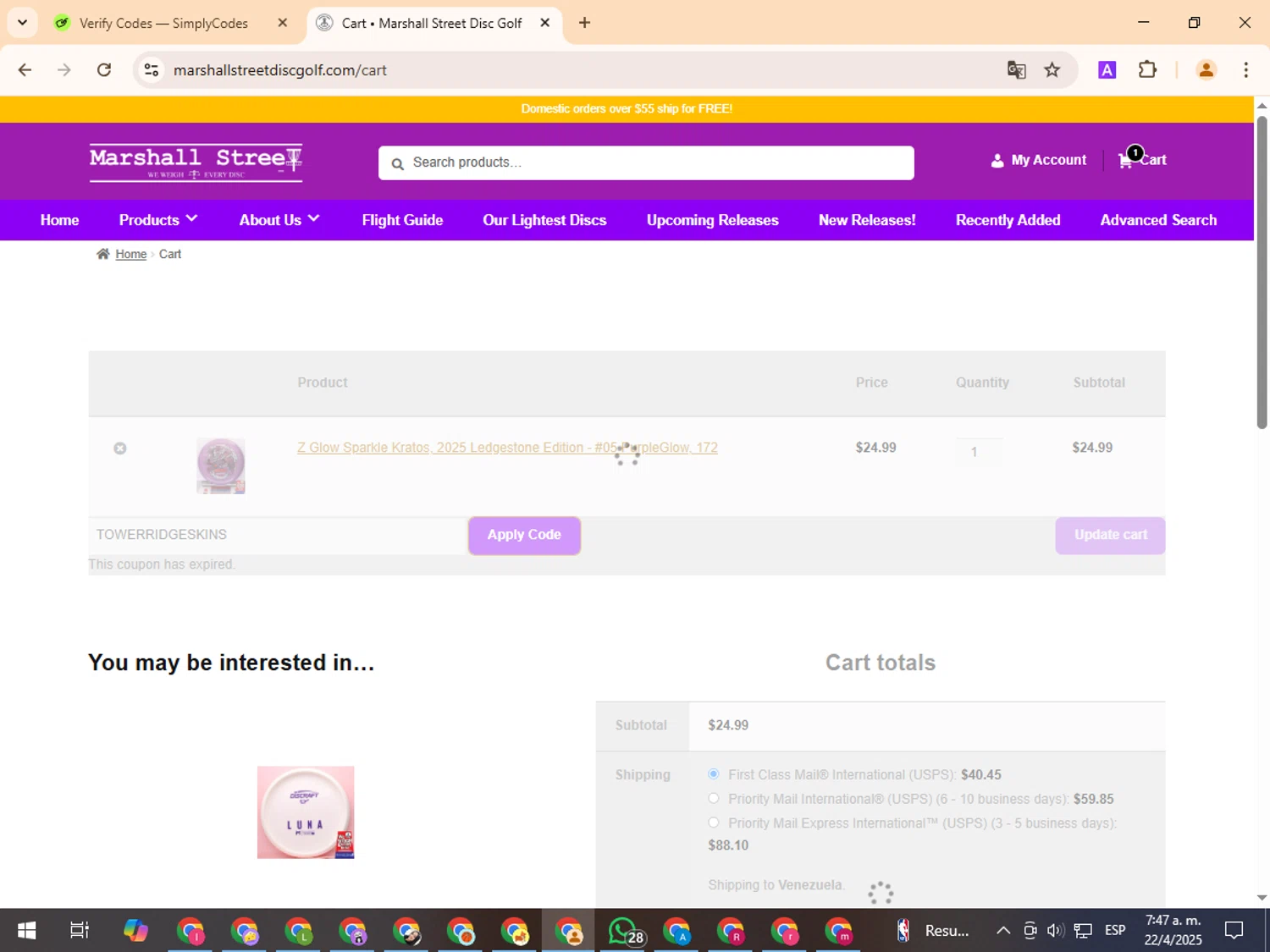Image resolution: width=1270 pixels, height=952 pixels.
Task: Close the Verify Codes tab
Action: (x=283, y=23)
